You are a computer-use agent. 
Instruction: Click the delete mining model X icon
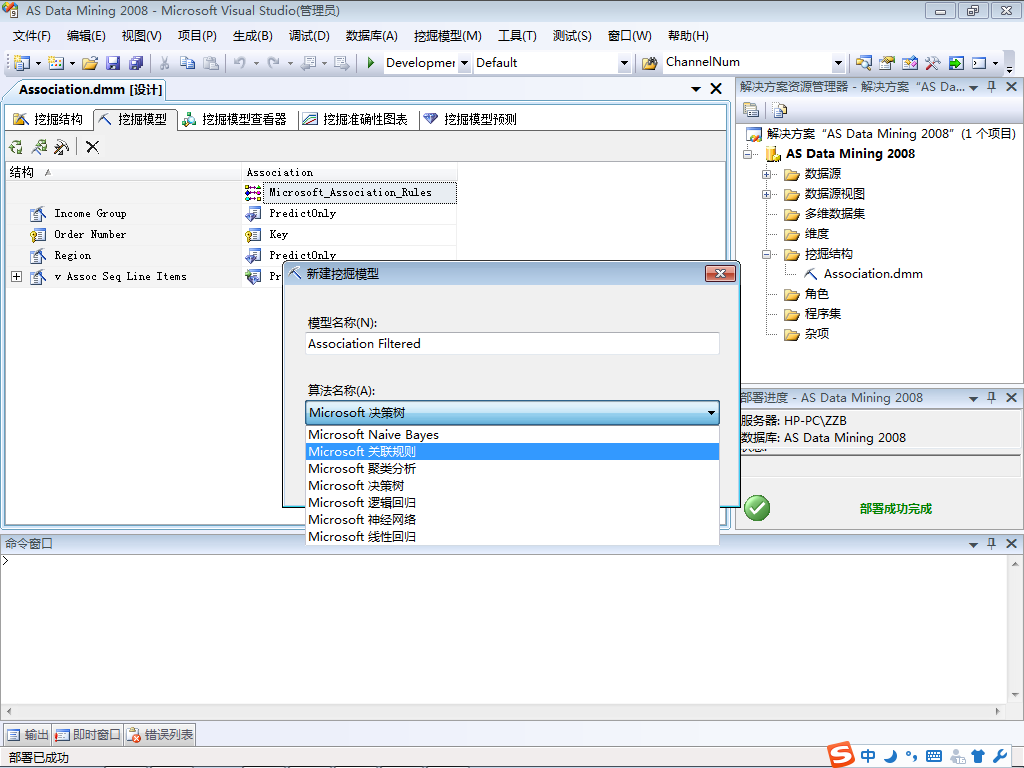[92, 147]
